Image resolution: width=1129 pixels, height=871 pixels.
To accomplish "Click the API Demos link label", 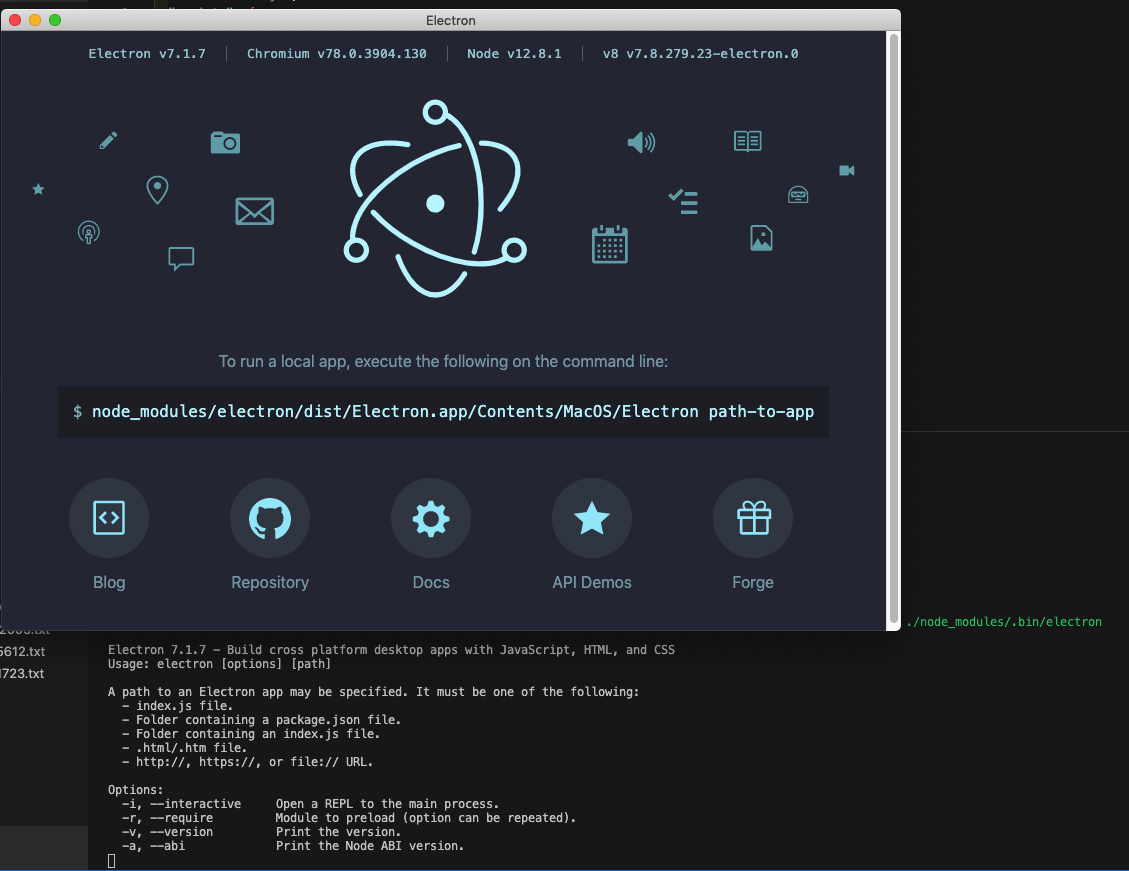I will pyautogui.click(x=592, y=582).
